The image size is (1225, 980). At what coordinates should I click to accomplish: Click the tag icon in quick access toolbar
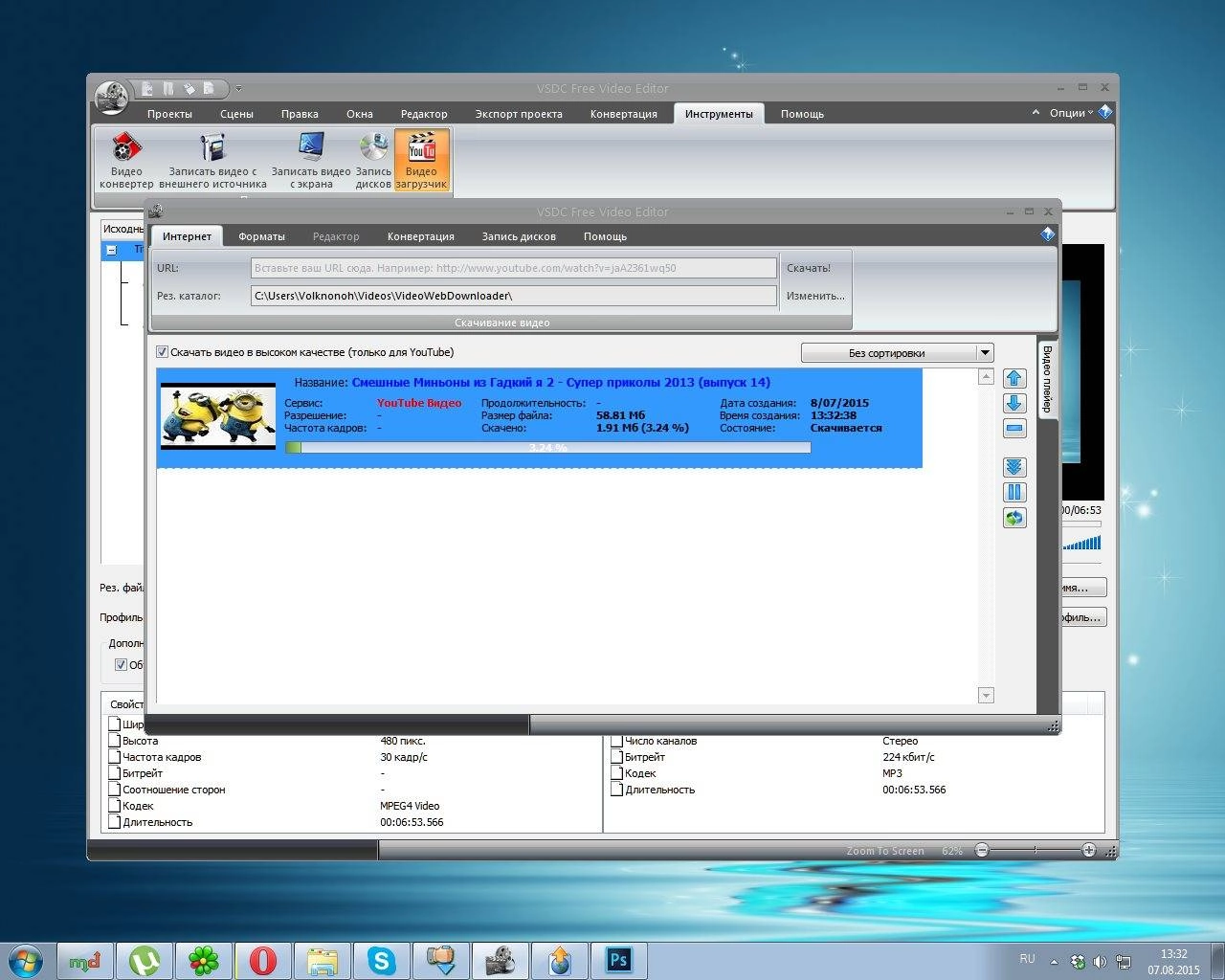point(189,88)
